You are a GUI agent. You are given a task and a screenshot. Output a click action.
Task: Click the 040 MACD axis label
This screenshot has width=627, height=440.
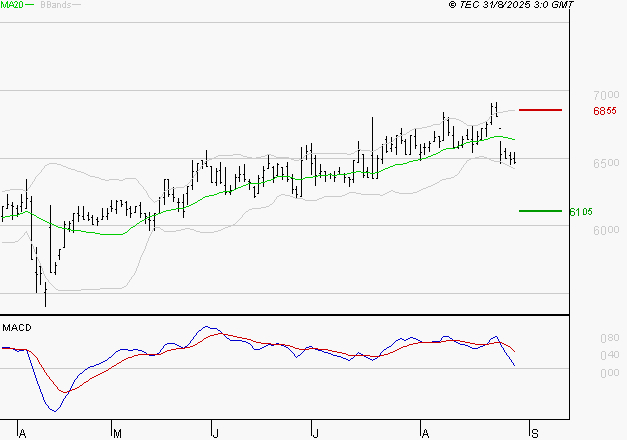(610, 355)
